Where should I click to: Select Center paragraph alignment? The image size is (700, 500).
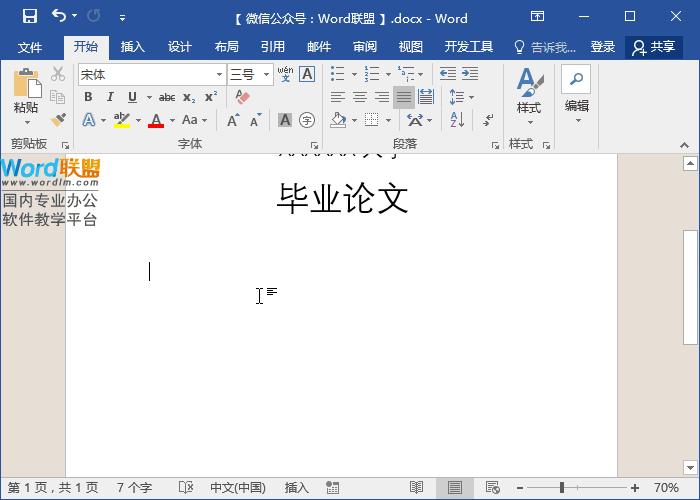click(x=360, y=97)
